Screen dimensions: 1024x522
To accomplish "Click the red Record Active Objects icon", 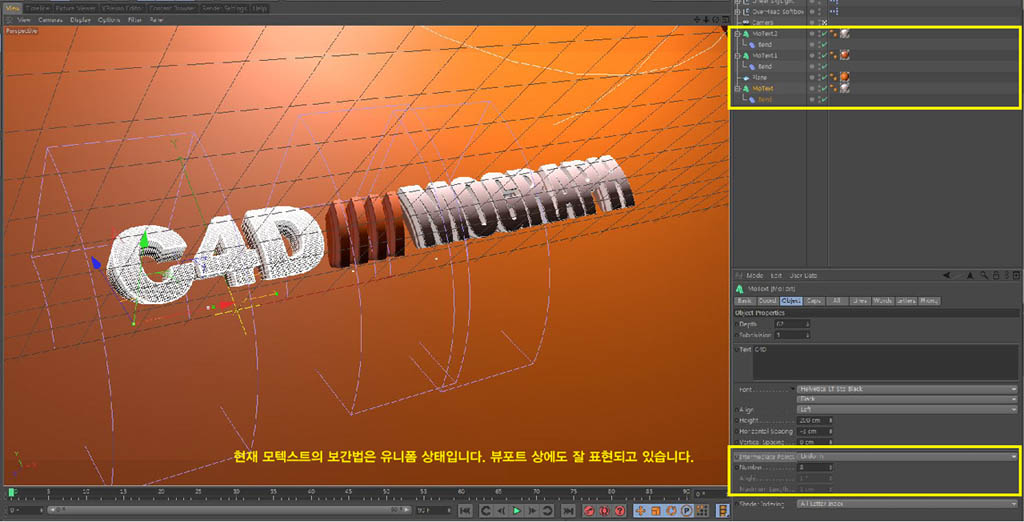I will click(x=589, y=511).
